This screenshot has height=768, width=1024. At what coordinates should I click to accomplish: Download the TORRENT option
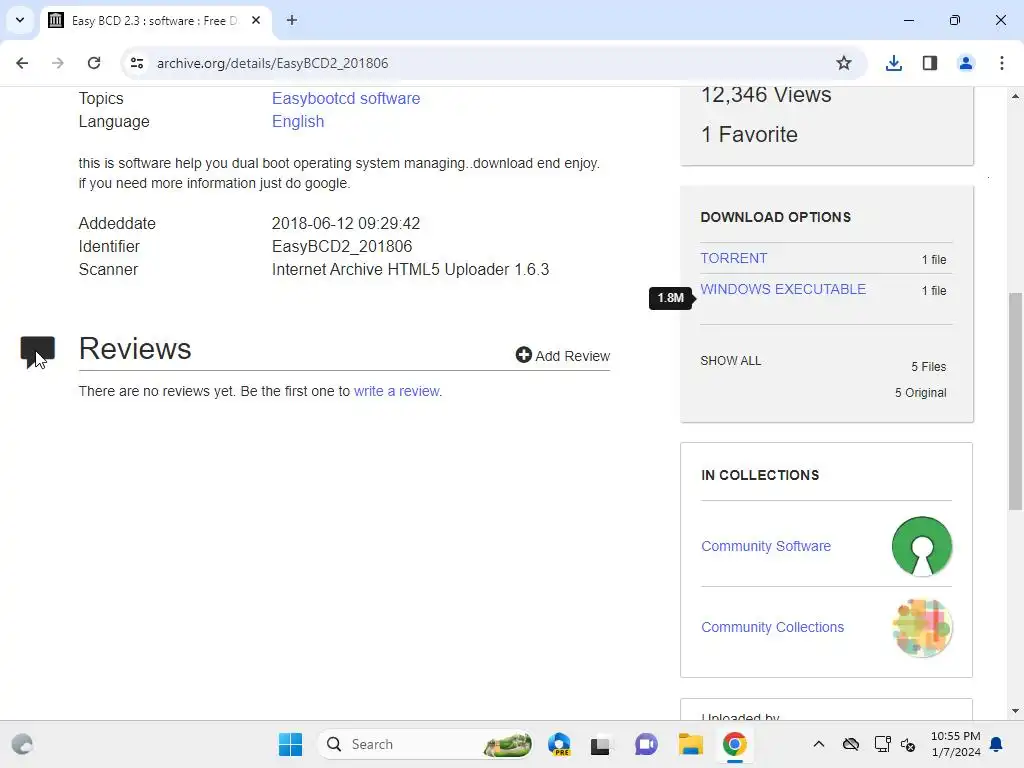(733, 258)
